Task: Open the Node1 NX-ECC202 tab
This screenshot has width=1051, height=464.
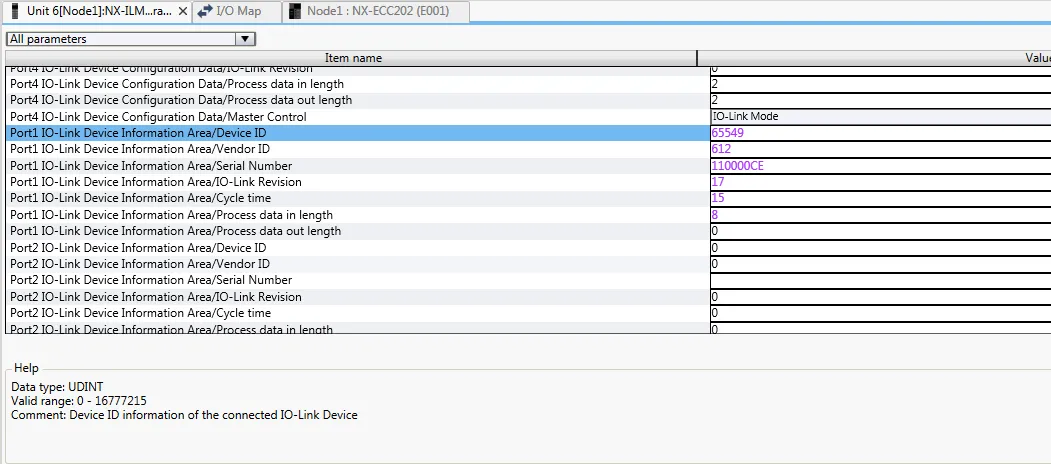Action: [x=374, y=11]
